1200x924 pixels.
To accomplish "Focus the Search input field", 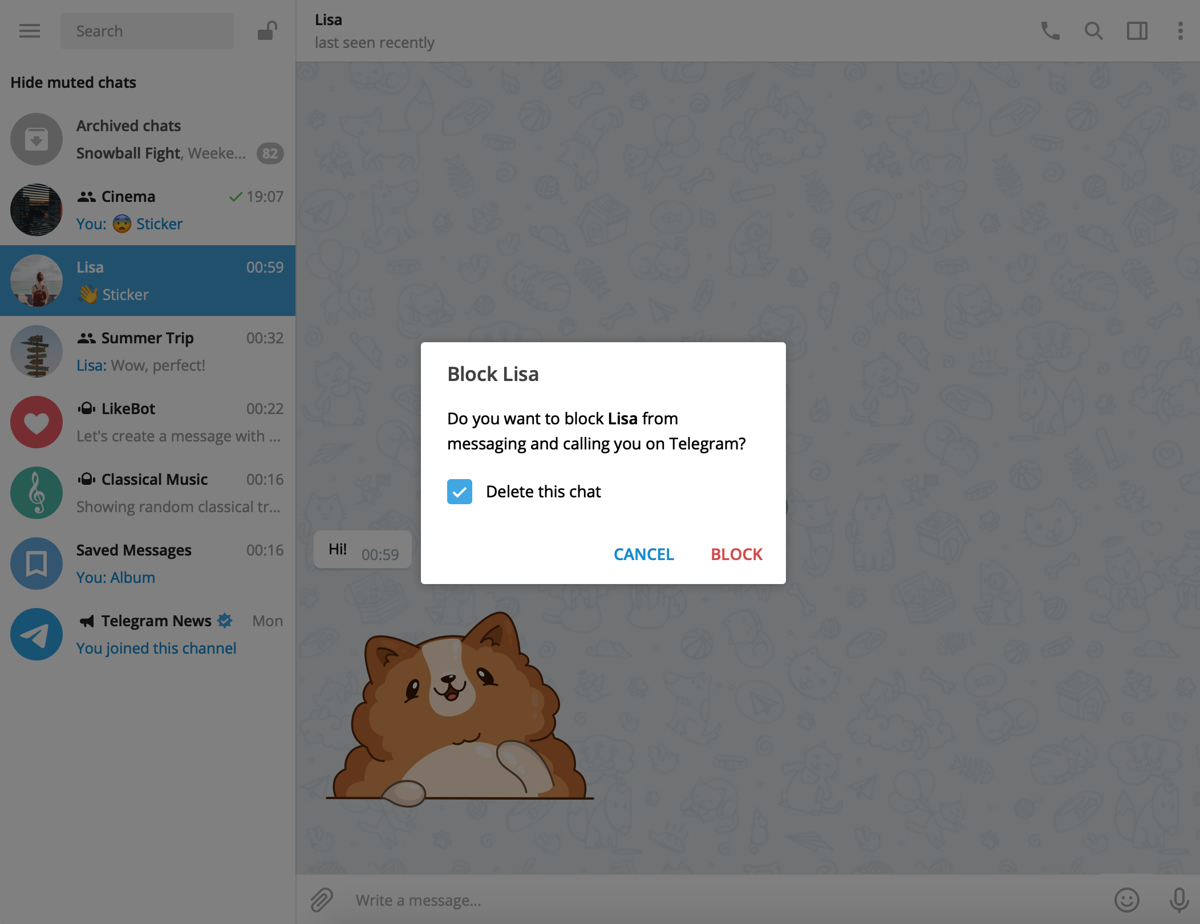I will tap(147, 31).
